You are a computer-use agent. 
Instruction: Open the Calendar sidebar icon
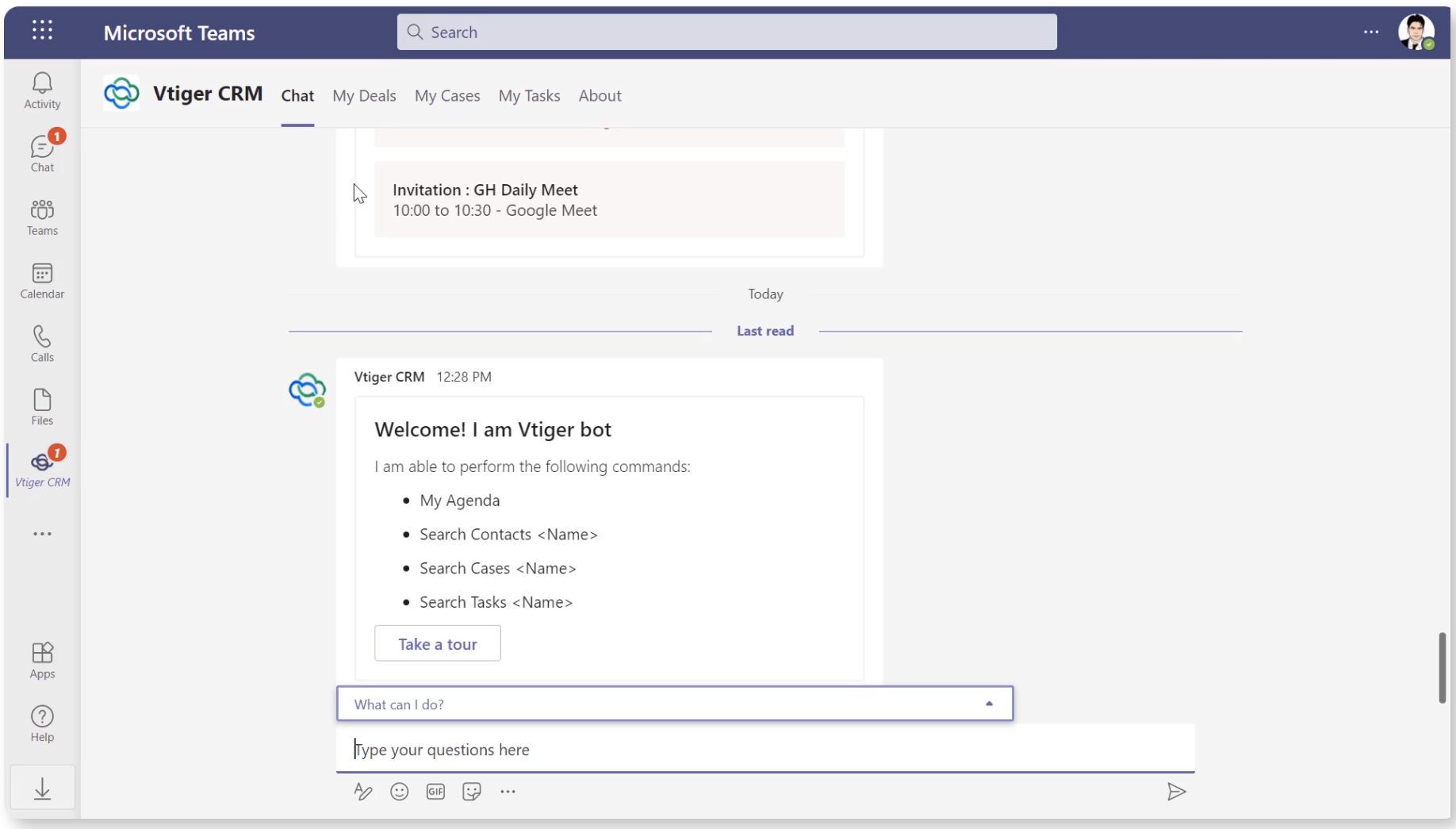tap(42, 280)
